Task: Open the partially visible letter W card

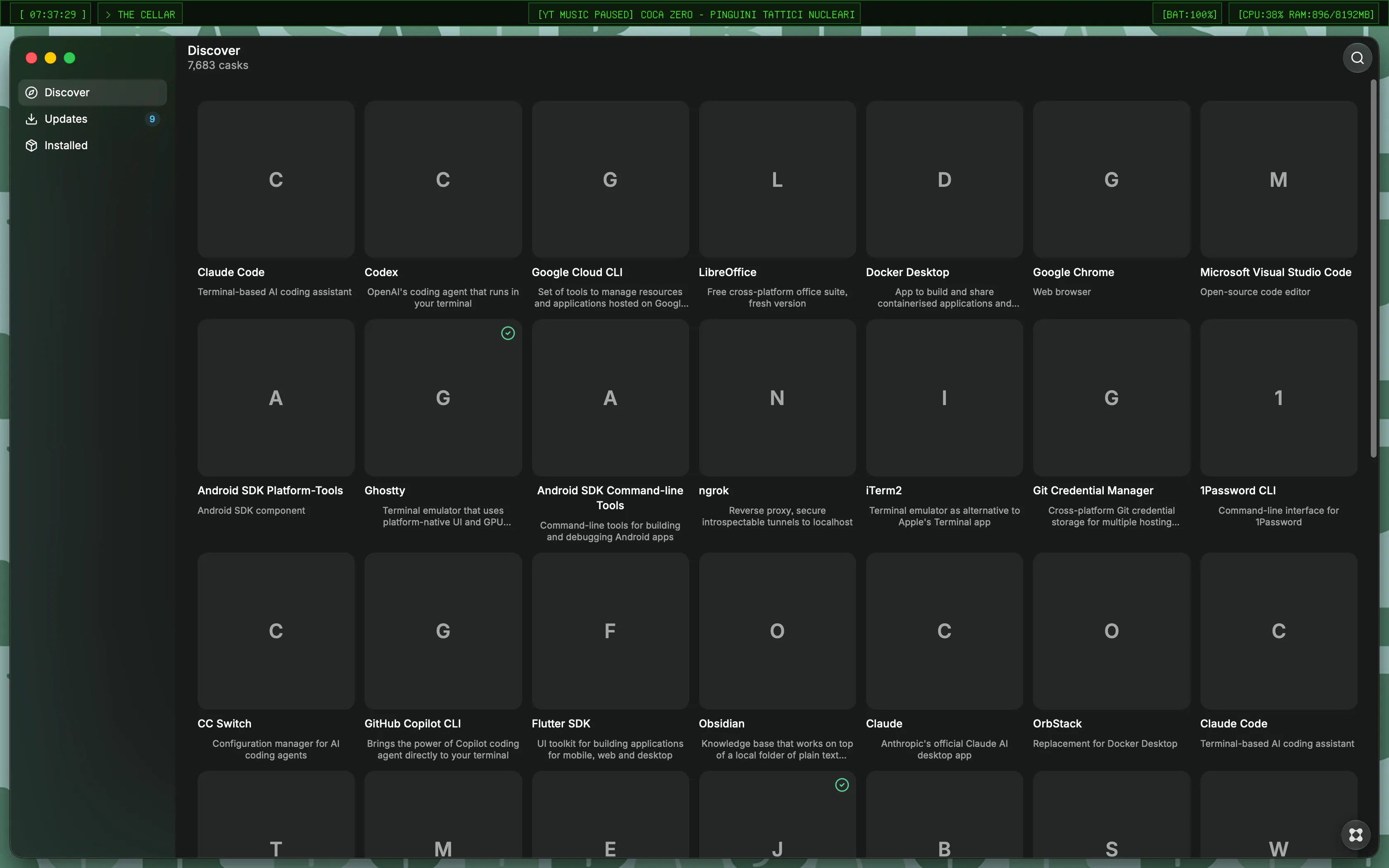Action: point(1278,815)
